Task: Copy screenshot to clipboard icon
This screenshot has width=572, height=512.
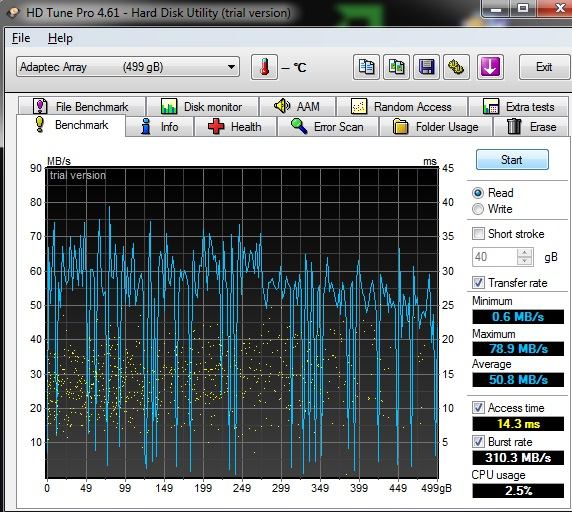Action: tap(396, 67)
